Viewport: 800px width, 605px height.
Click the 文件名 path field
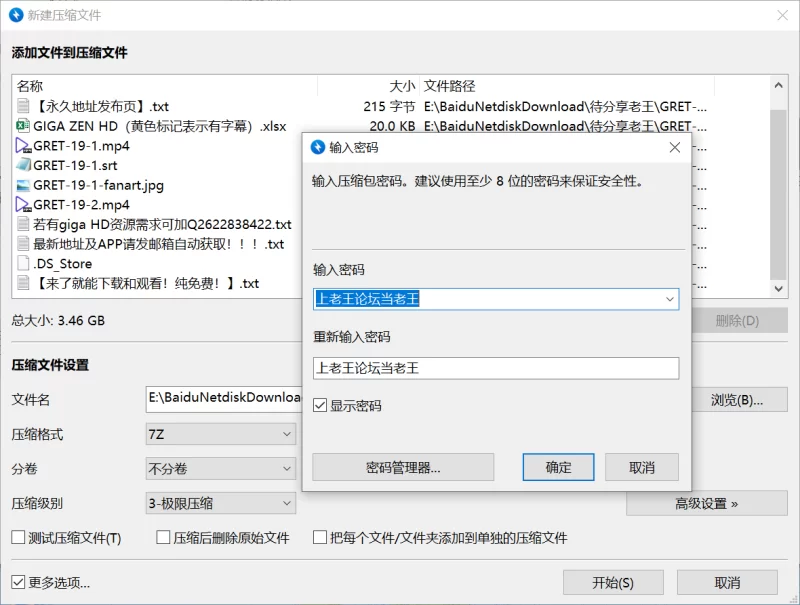pos(224,400)
